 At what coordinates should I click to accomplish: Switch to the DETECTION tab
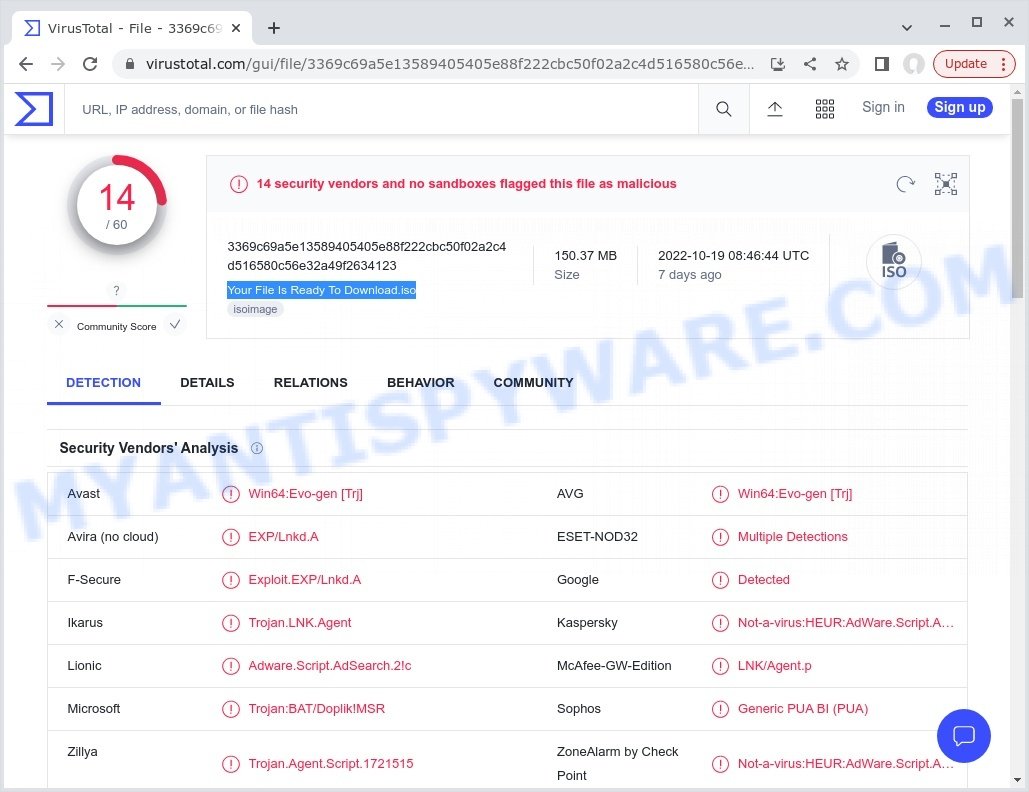pos(103,383)
